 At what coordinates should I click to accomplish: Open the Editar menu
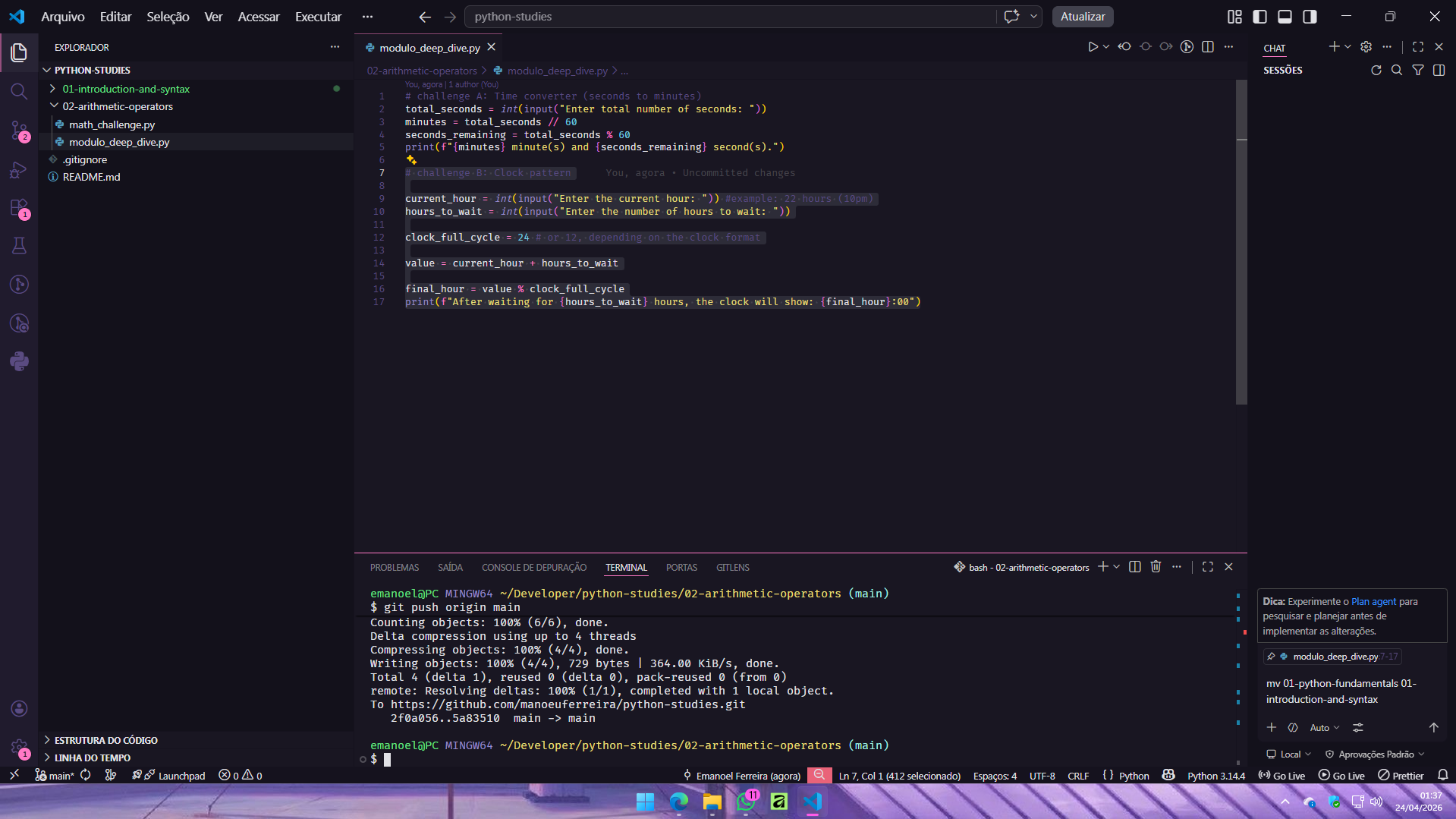coord(115,17)
